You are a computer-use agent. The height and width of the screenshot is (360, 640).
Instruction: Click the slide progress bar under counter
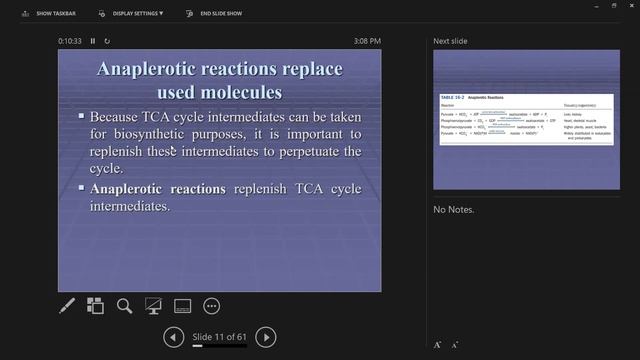coord(220,346)
